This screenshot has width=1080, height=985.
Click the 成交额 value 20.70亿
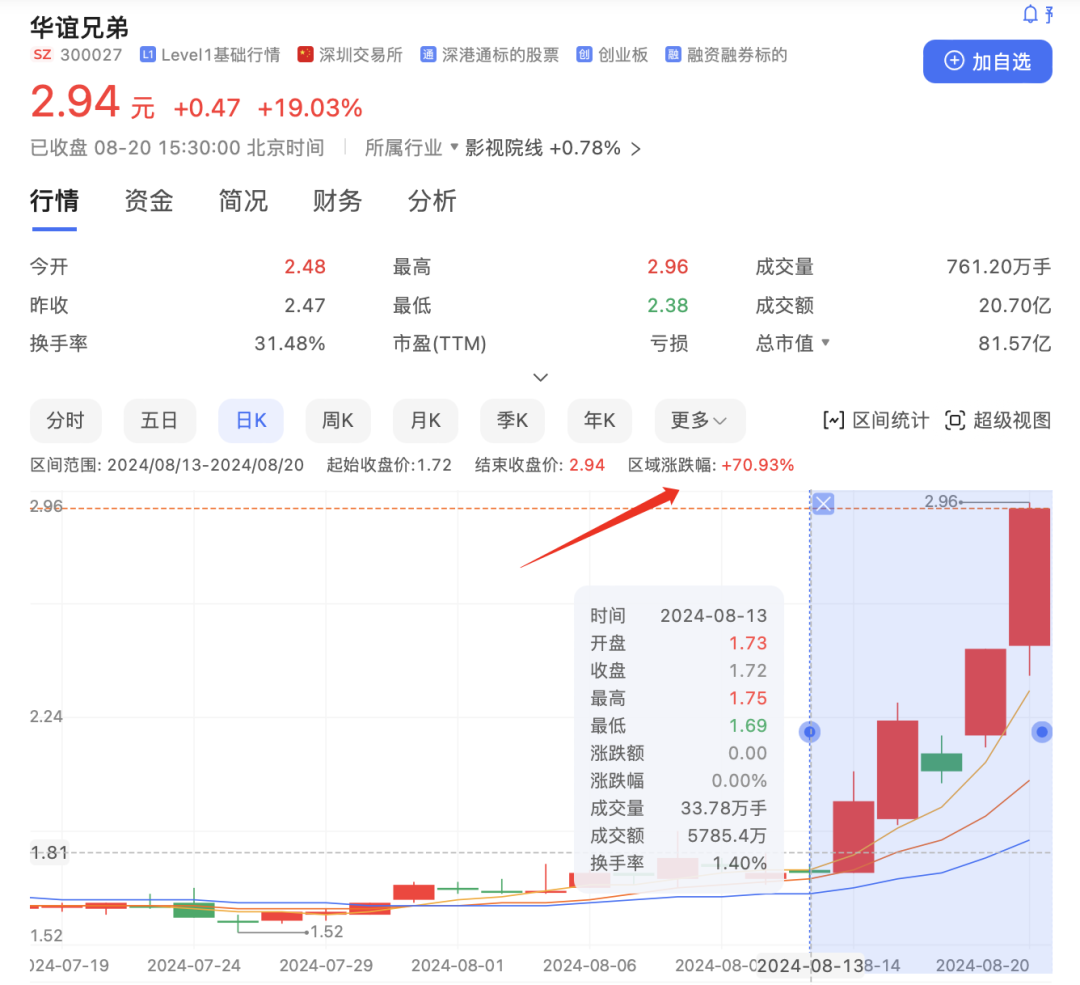[1015, 305]
